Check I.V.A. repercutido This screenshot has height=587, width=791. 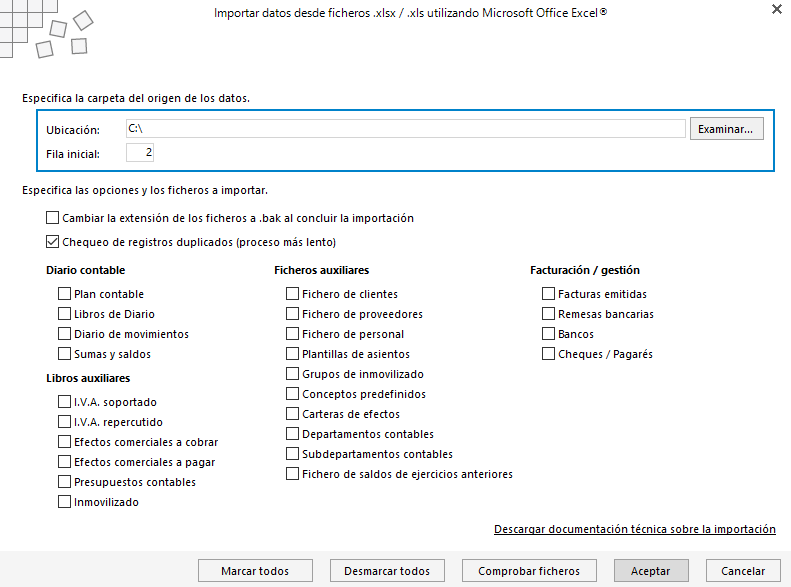point(64,422)
